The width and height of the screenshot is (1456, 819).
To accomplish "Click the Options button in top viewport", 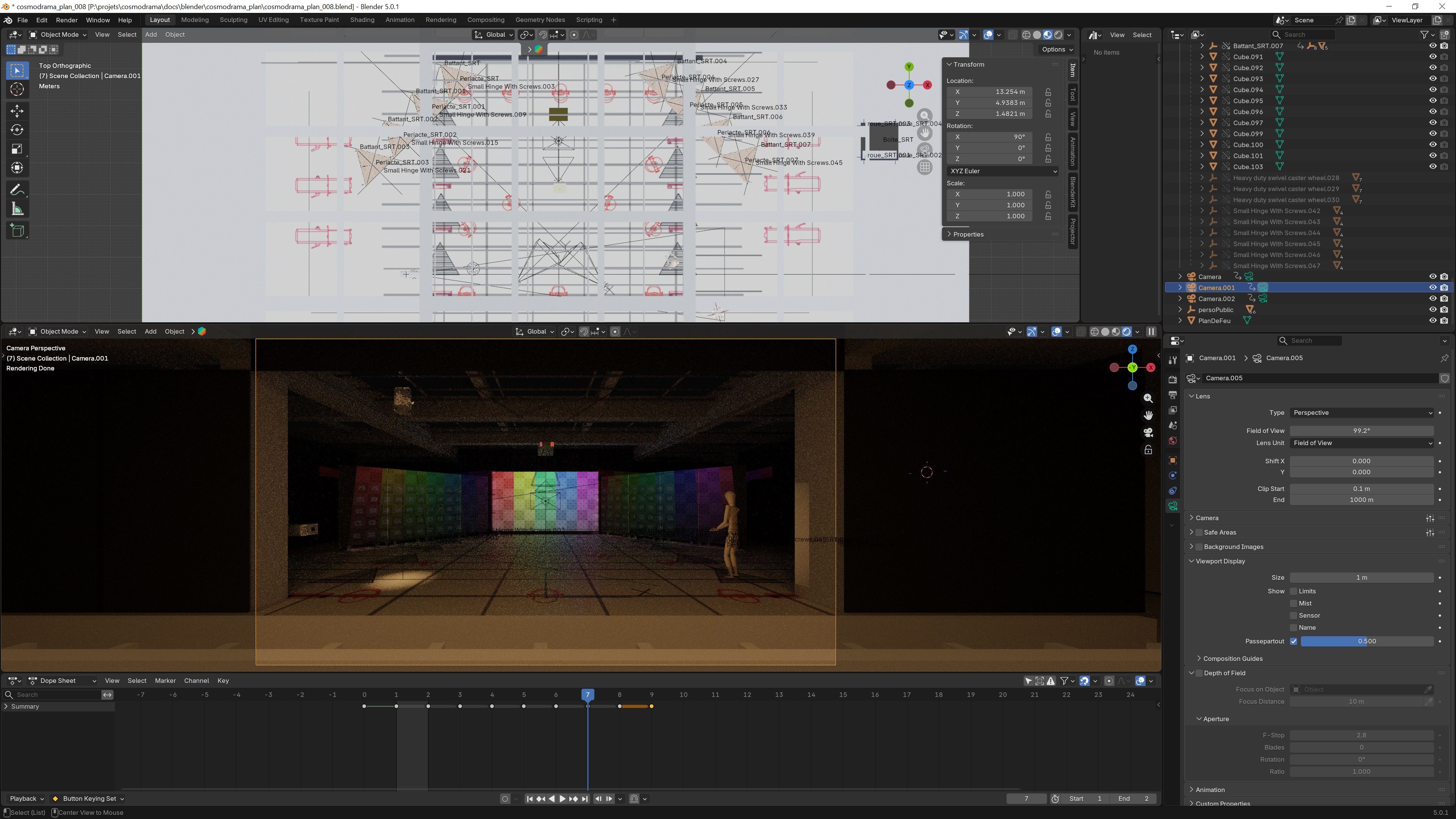I will click(x=1056, y=49).
